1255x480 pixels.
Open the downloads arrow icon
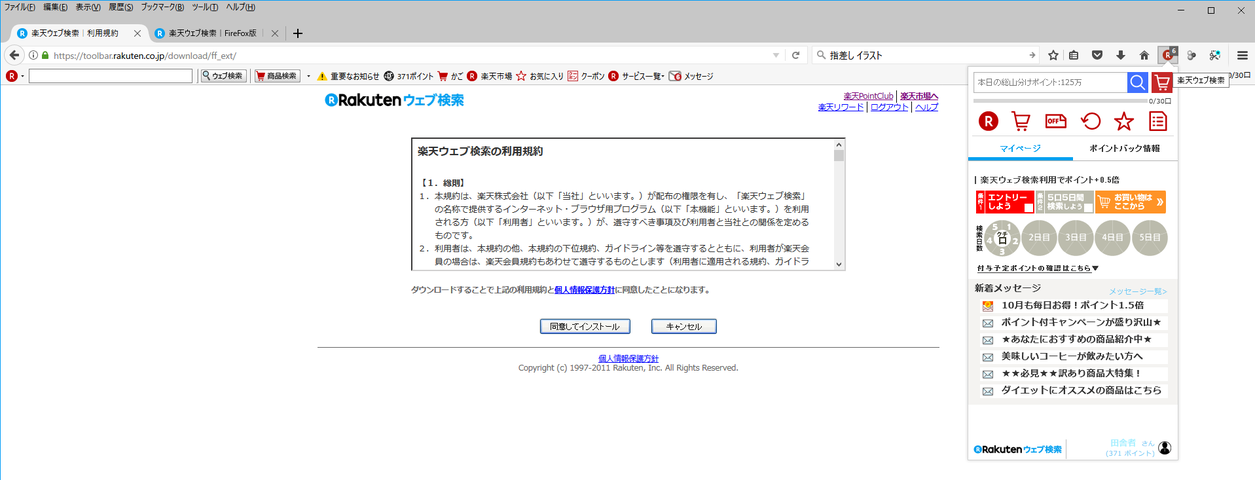(1120, 55)
